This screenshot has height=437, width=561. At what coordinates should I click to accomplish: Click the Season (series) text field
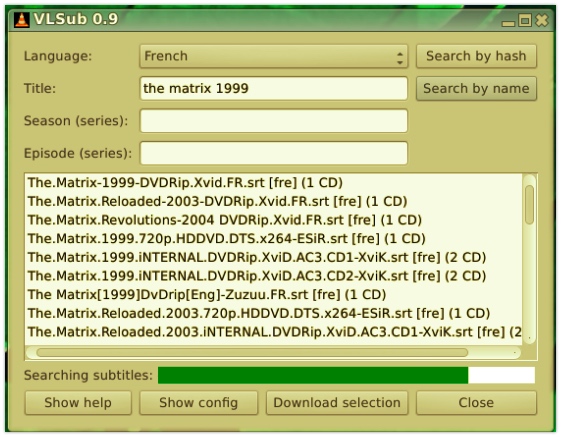273,121
